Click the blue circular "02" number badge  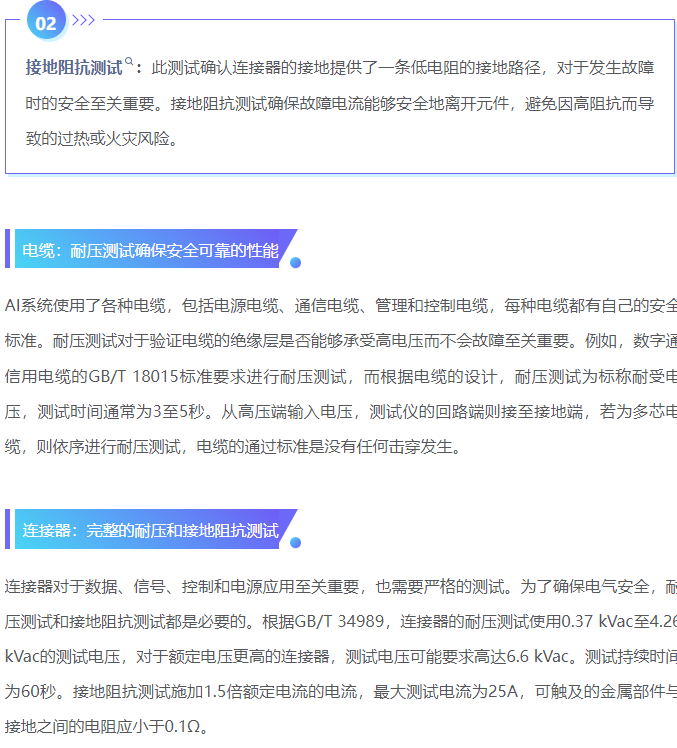coord(46,20)
